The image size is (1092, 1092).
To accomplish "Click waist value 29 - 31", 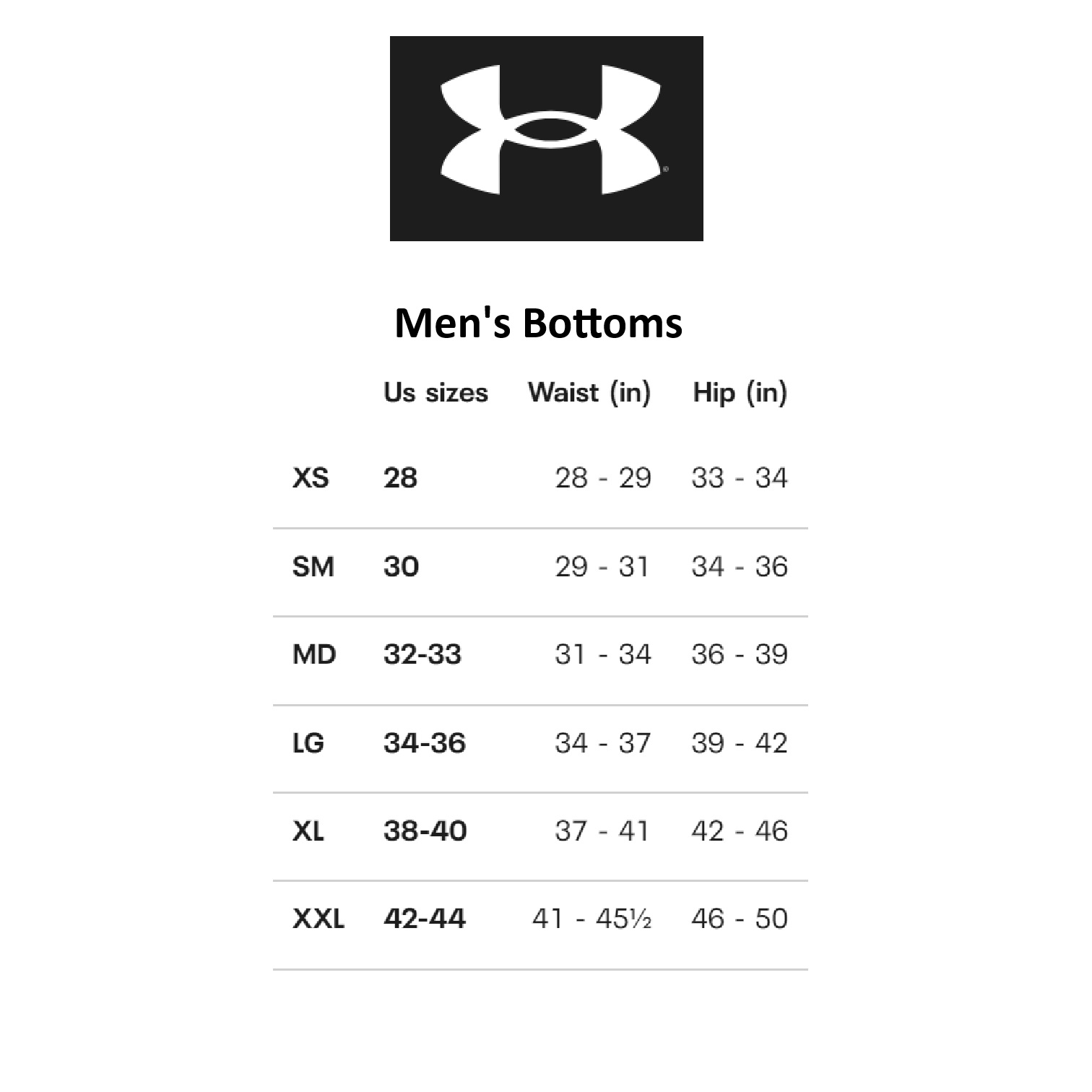I will [602, 567].
